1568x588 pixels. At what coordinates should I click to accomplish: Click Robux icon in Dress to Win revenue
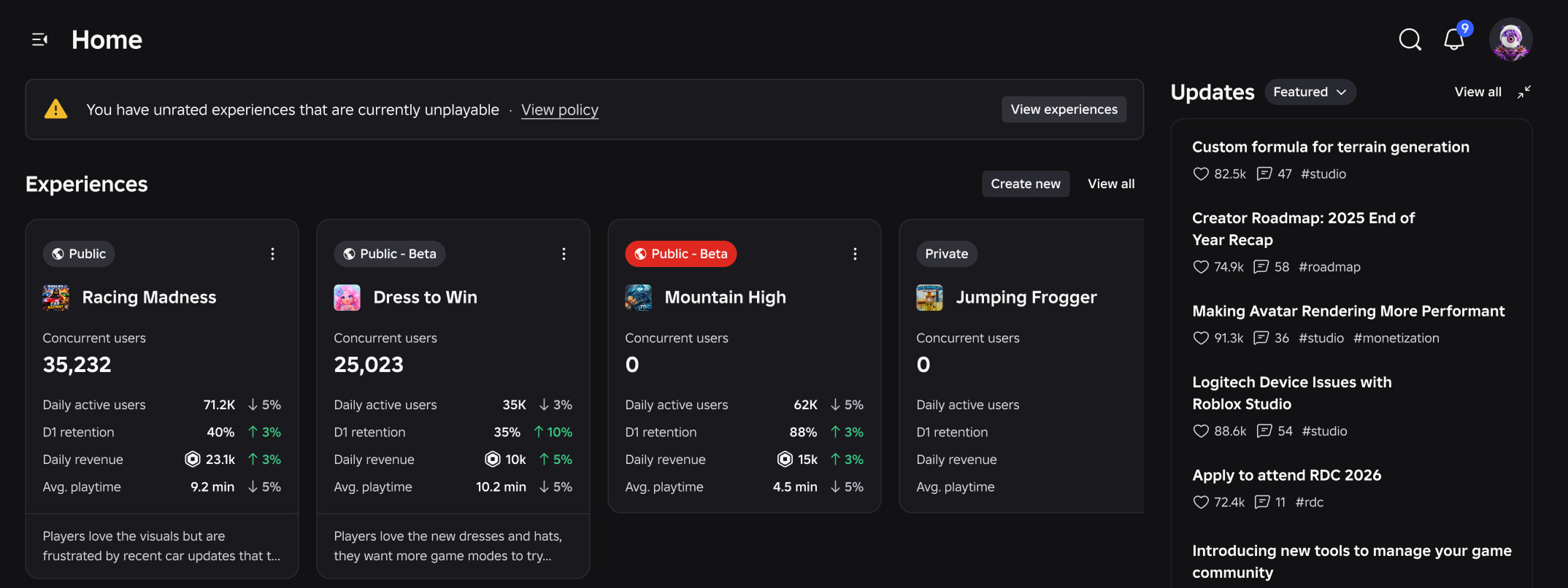pyautogui.click(x=493, y=459)
